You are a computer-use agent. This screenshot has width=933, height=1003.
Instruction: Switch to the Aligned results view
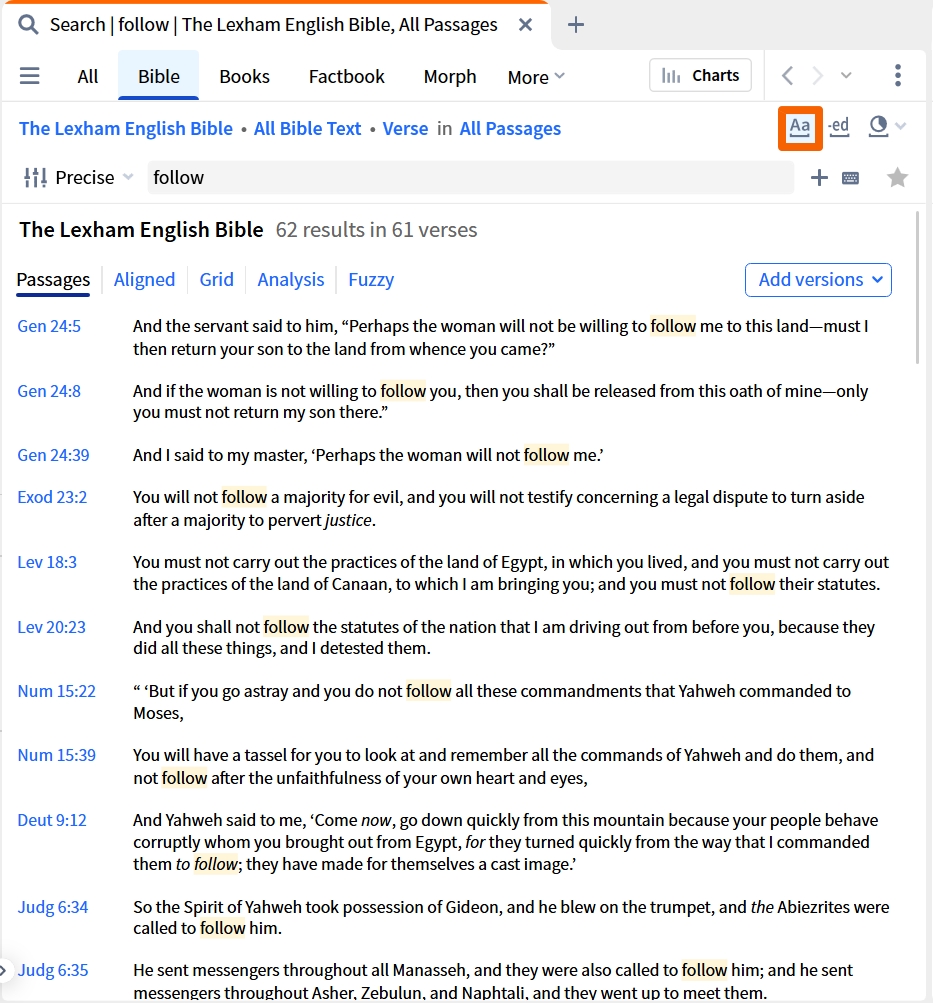(145, 280)
